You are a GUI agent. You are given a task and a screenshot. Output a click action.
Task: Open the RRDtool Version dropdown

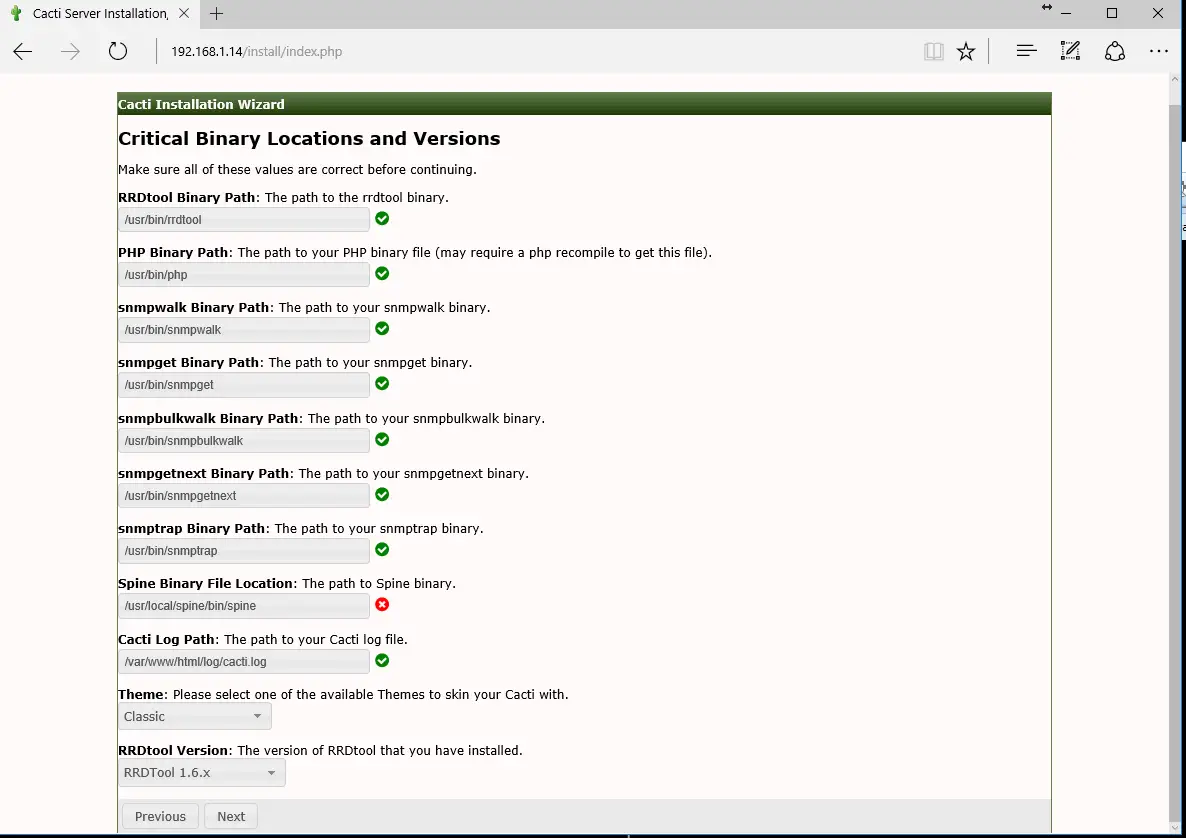coord(201,772)
